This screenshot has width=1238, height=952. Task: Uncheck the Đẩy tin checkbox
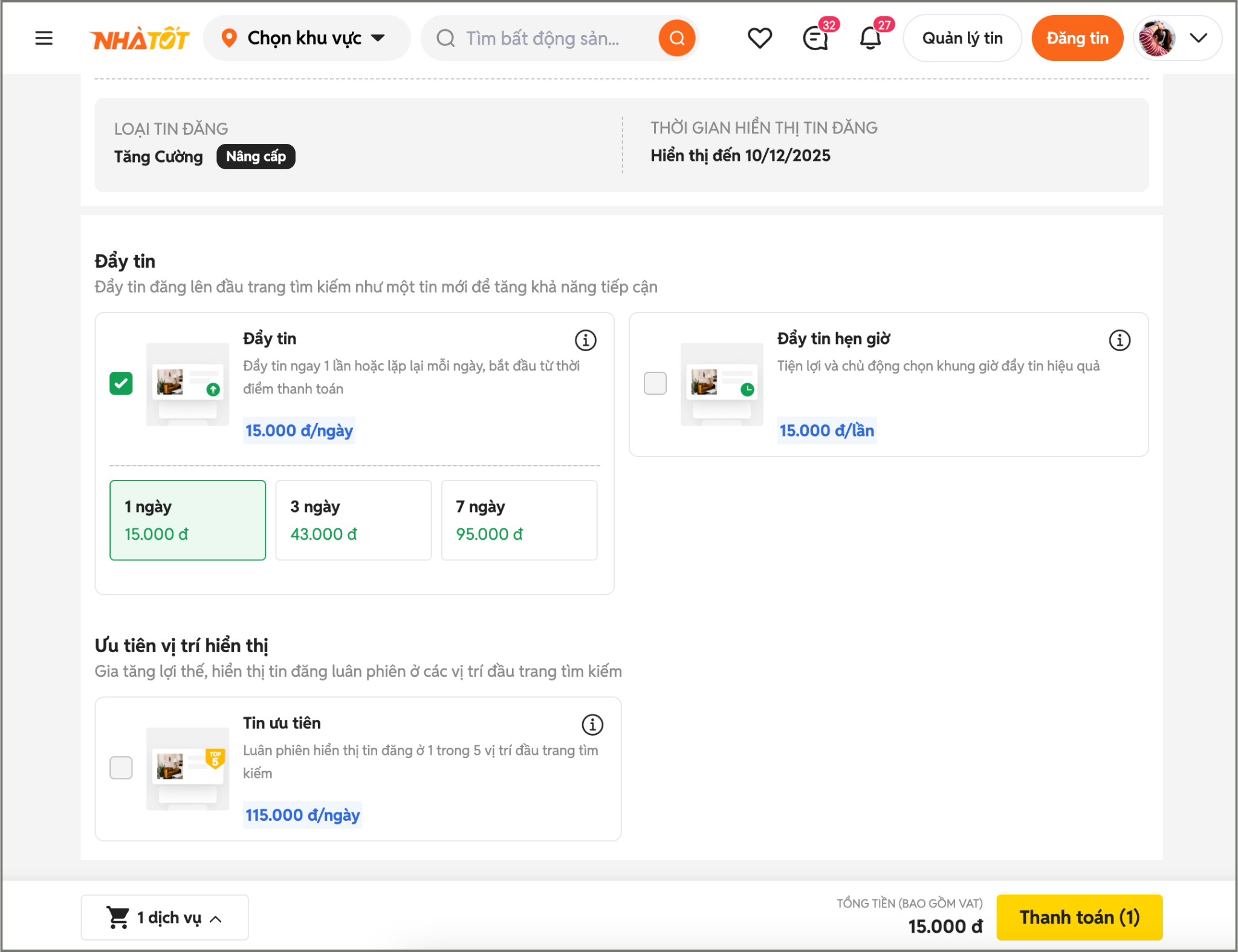click(121, 383)
